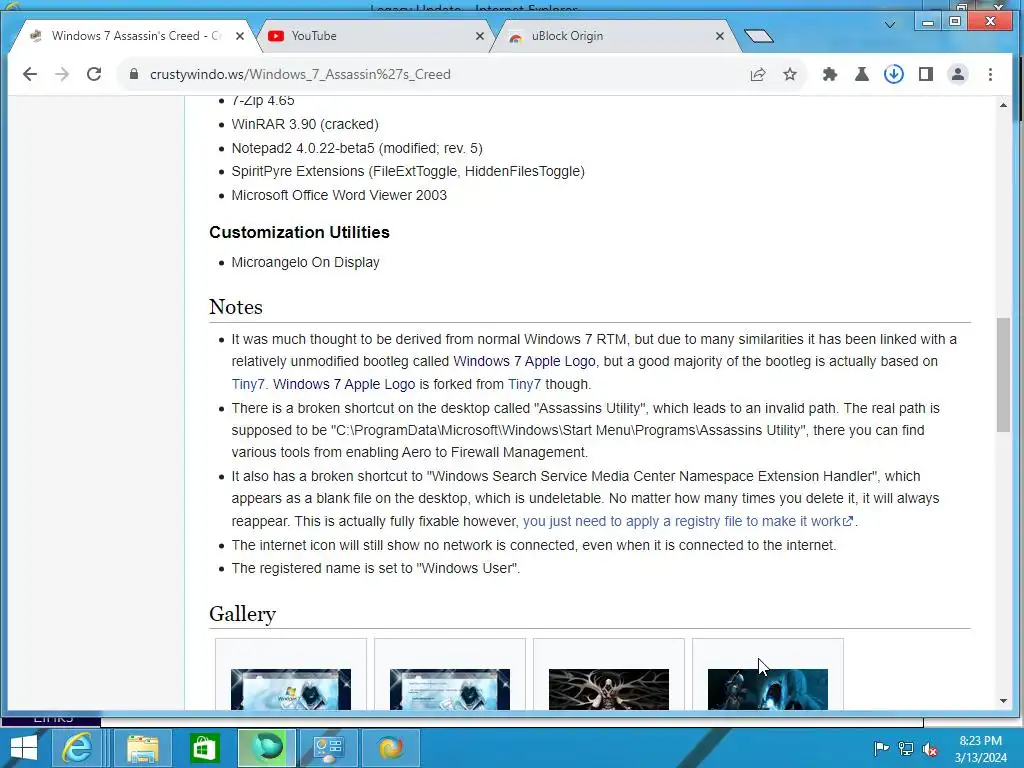Toggle the browser side panel
This screenshot has width=1024, height=768.
click(x=925, y=74)
